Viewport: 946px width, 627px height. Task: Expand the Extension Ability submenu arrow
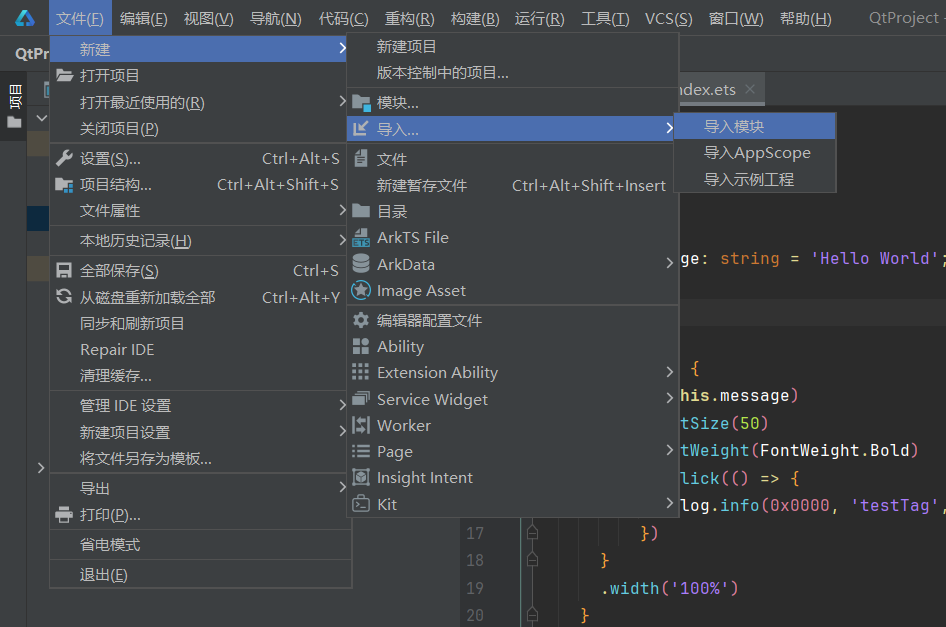coord(669,373)
